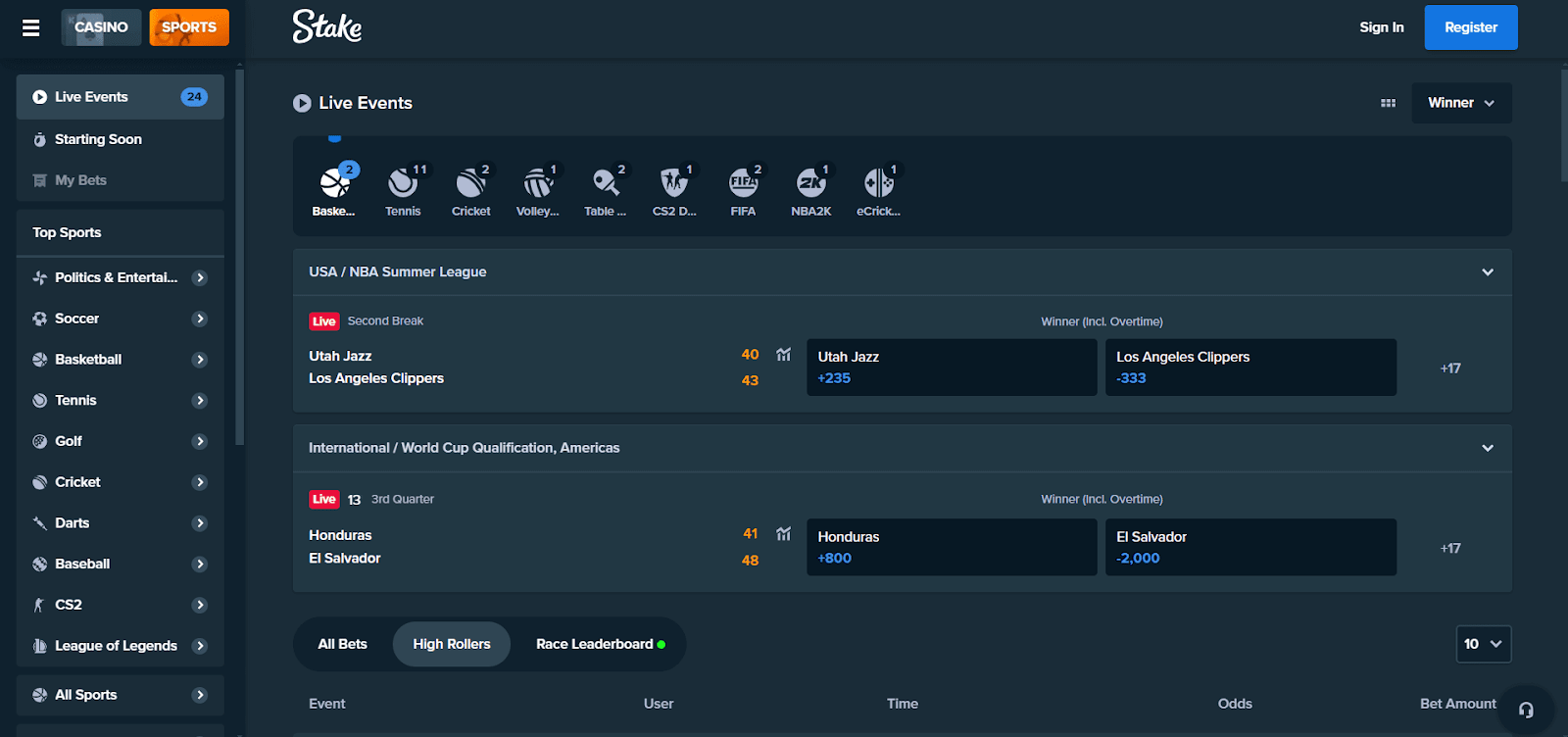The width and height of the screenshot is (1568, 737).
Task: Open Live Events in the sidebar
Action: [x=121, y=97]
